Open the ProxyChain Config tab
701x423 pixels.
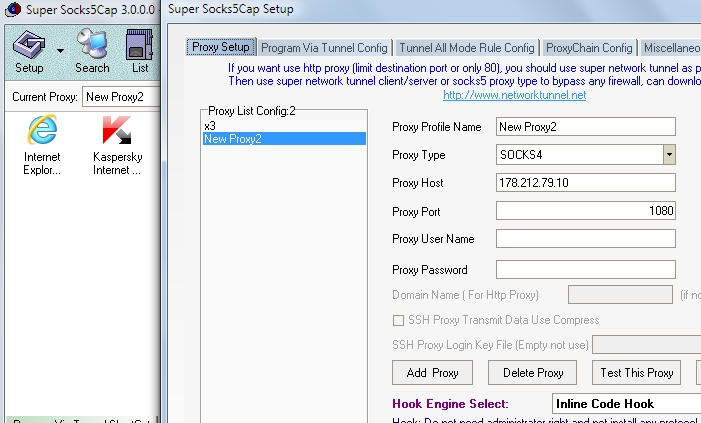click(x=589, y=48)
